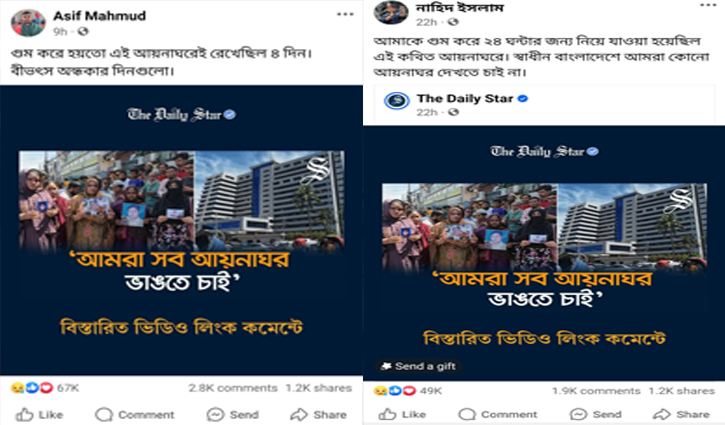View the 2.8K comments on the left post

[233, 388]
